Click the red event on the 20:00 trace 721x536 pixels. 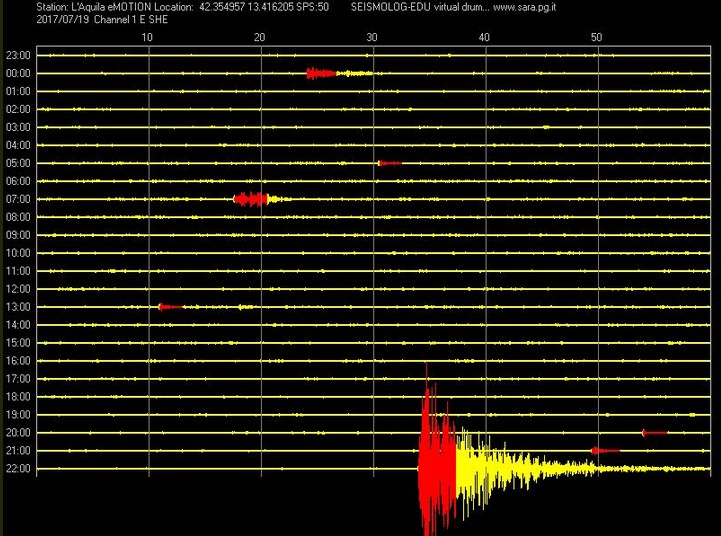(654, 433)
